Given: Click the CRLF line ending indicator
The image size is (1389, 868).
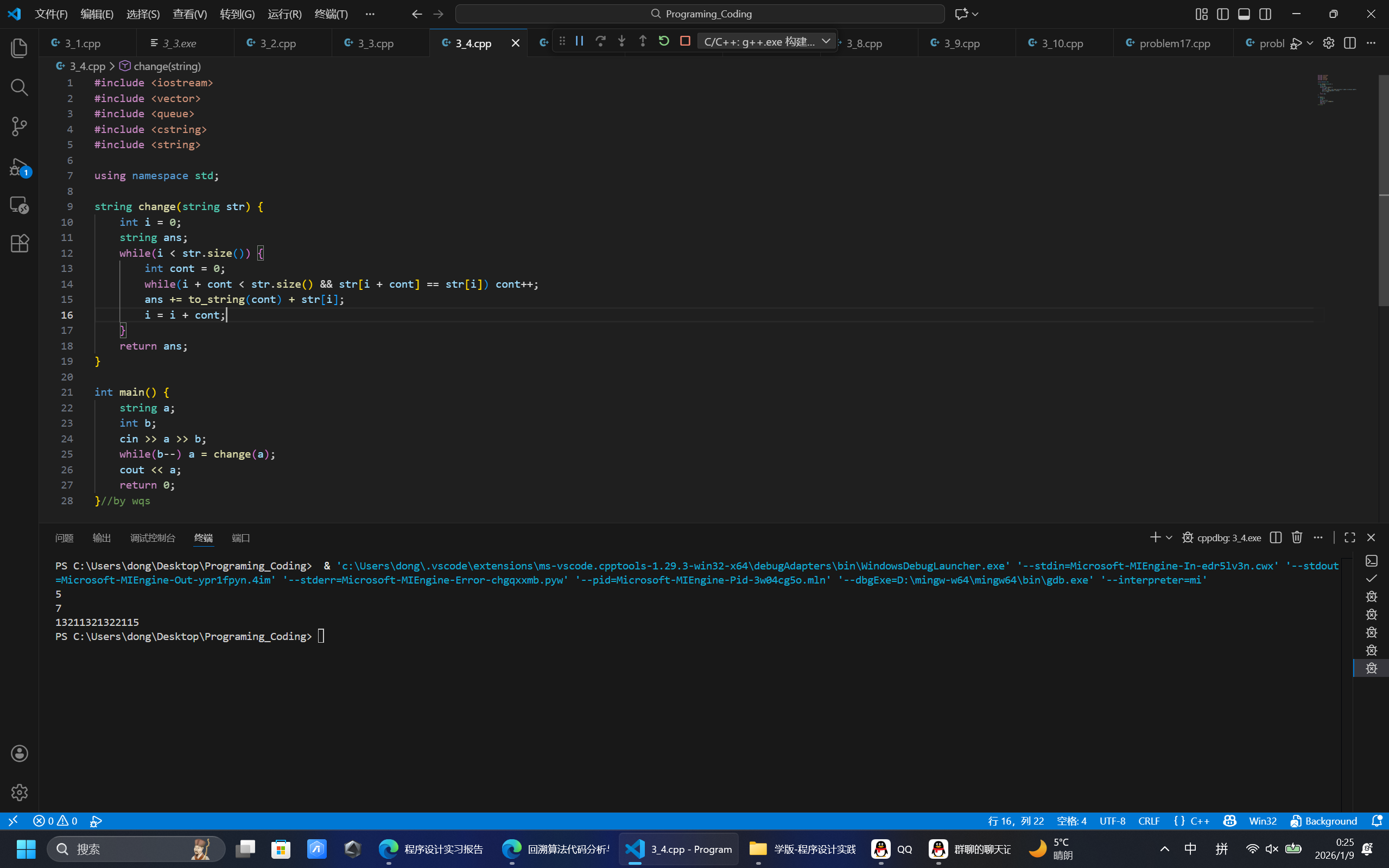Looking at the screenshot, I should 1149,821.
